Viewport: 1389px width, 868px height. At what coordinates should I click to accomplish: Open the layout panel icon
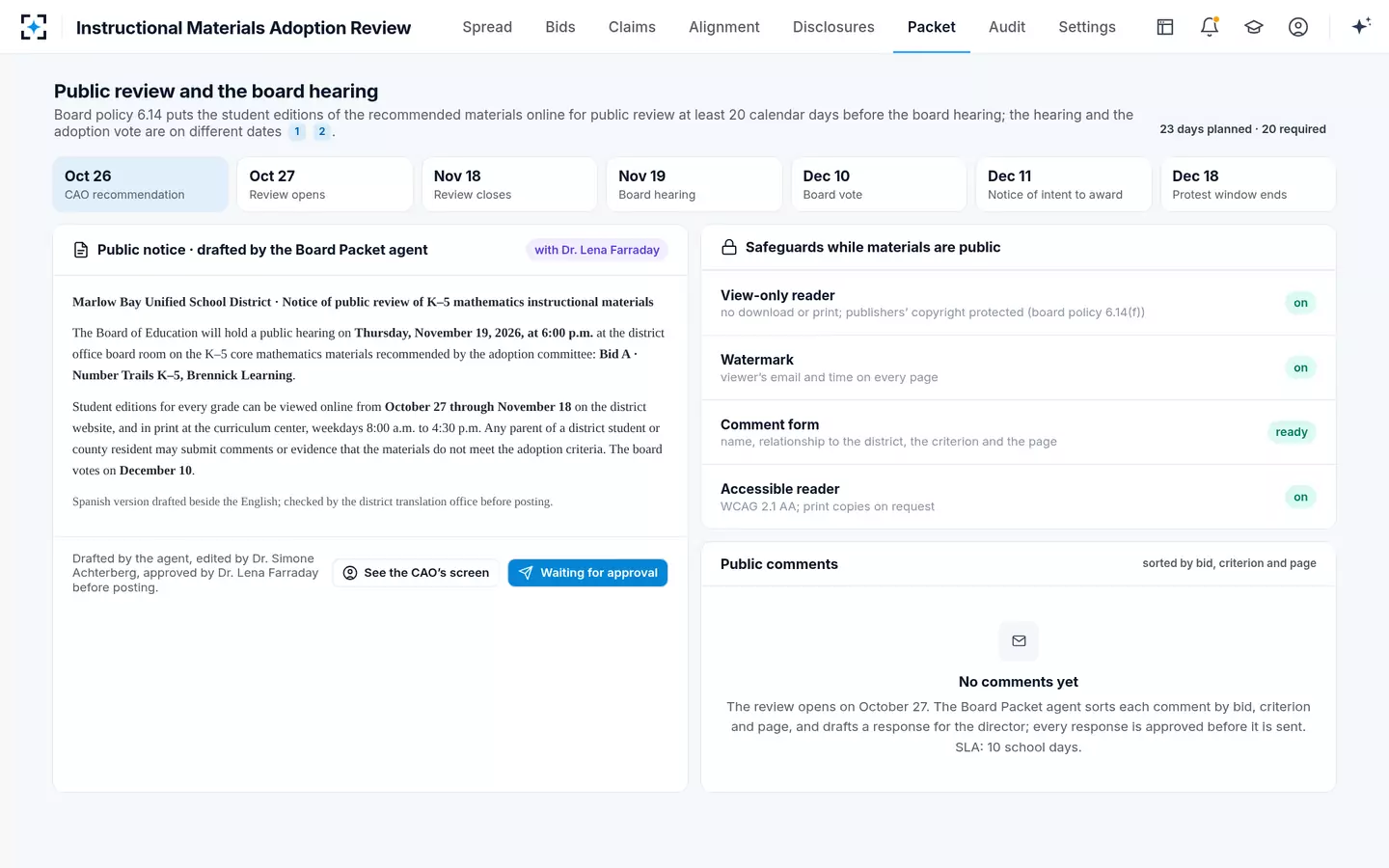click(1165, 27)
